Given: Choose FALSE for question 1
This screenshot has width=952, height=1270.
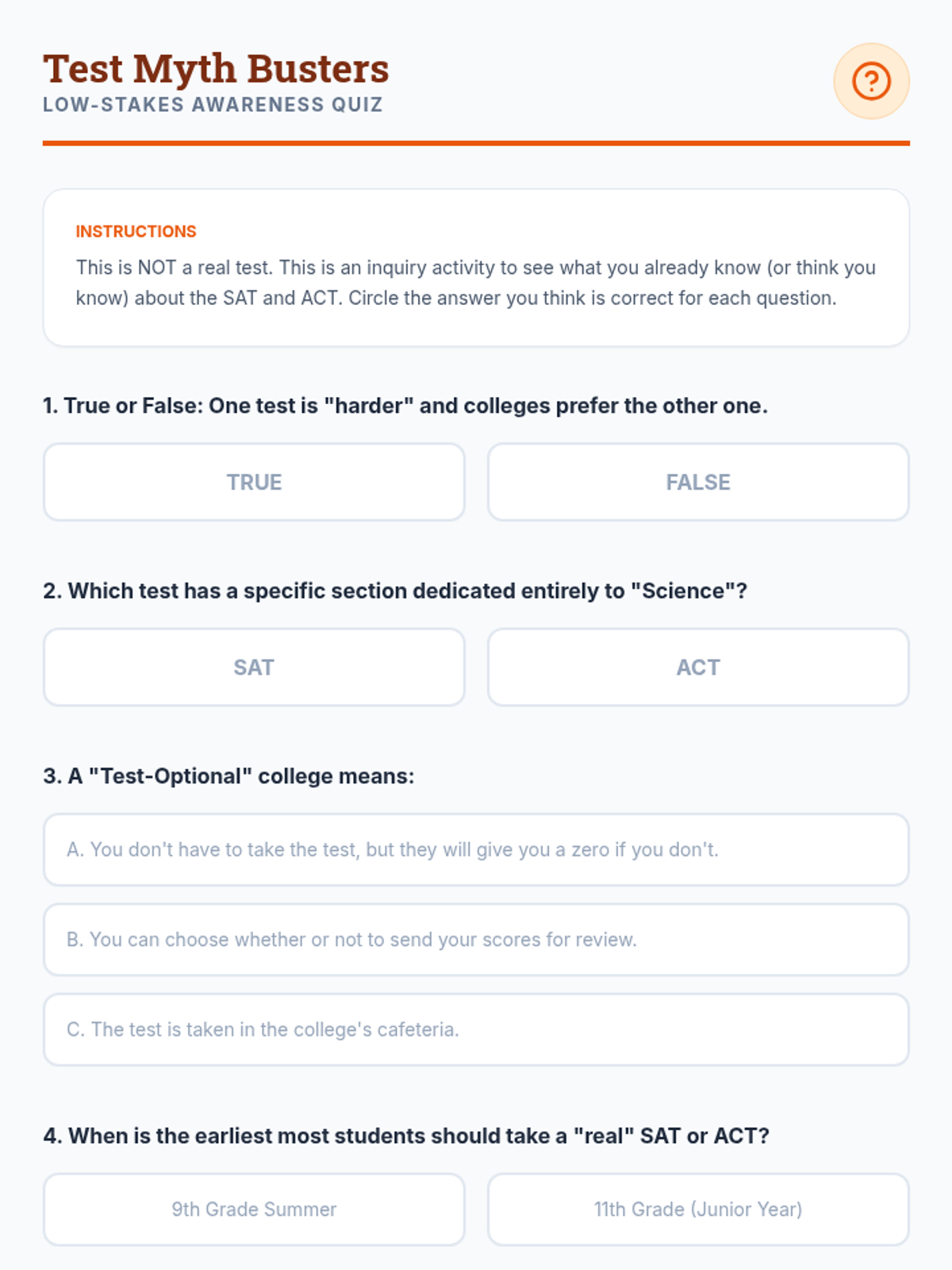Looking at the screenshot, I should pos(698,482).
